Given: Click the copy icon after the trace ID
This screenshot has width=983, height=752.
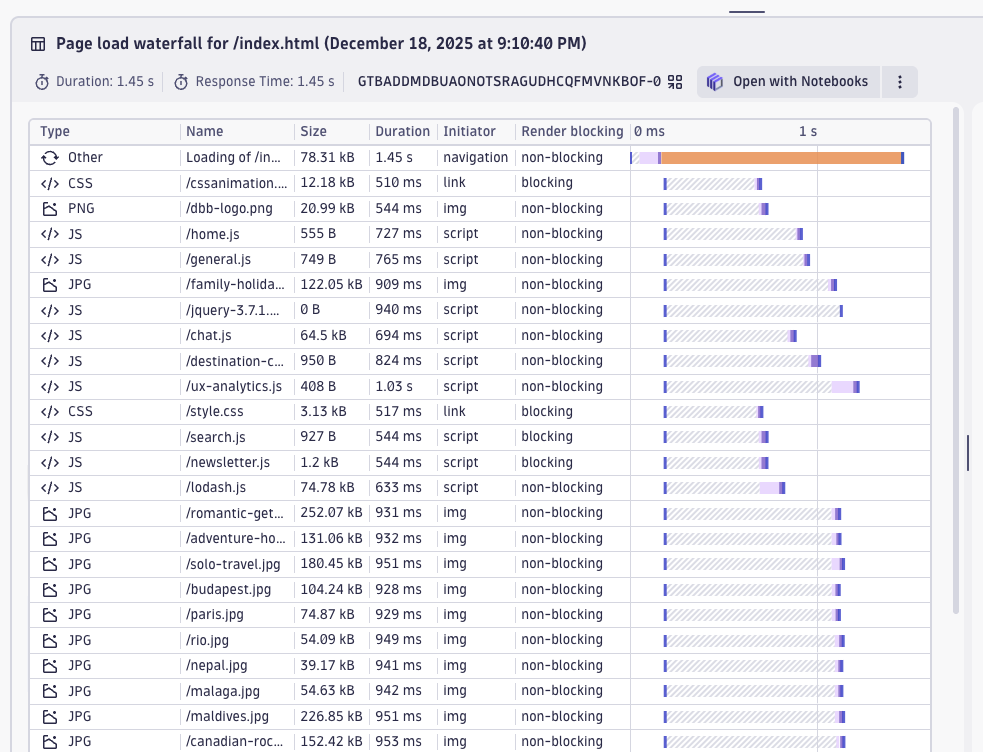Looking at the screenshot, I should coord(675,81).
